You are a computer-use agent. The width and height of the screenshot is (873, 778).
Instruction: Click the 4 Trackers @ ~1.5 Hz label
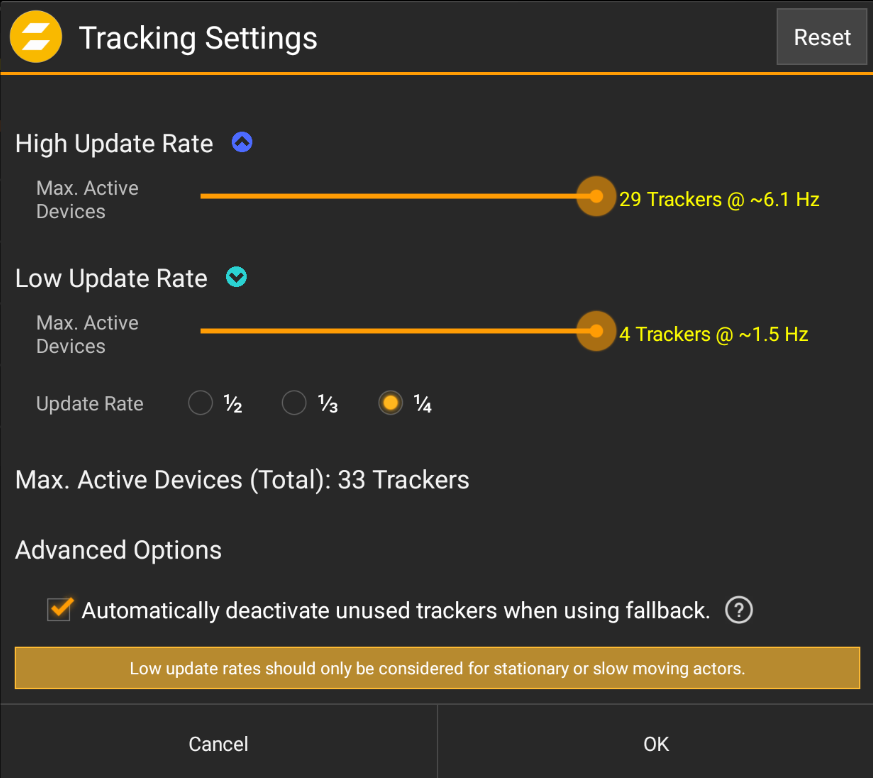tap(712, 334)
